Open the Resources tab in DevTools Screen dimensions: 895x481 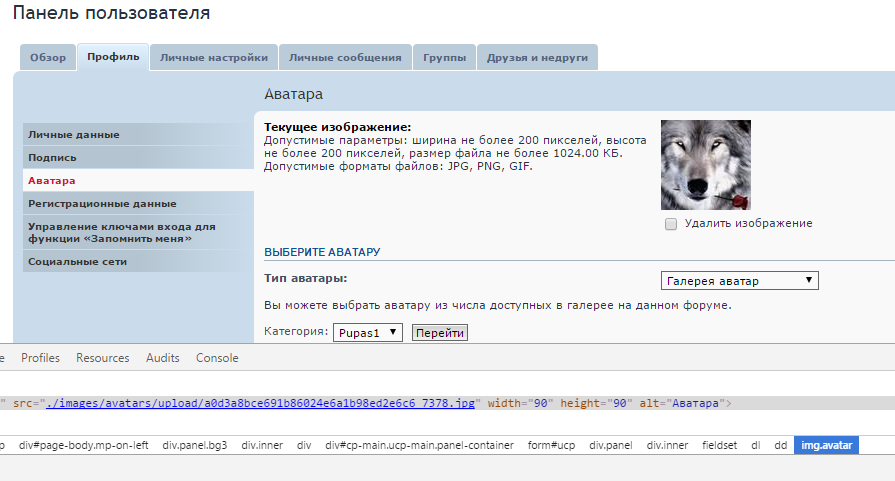tap(103, 358)
